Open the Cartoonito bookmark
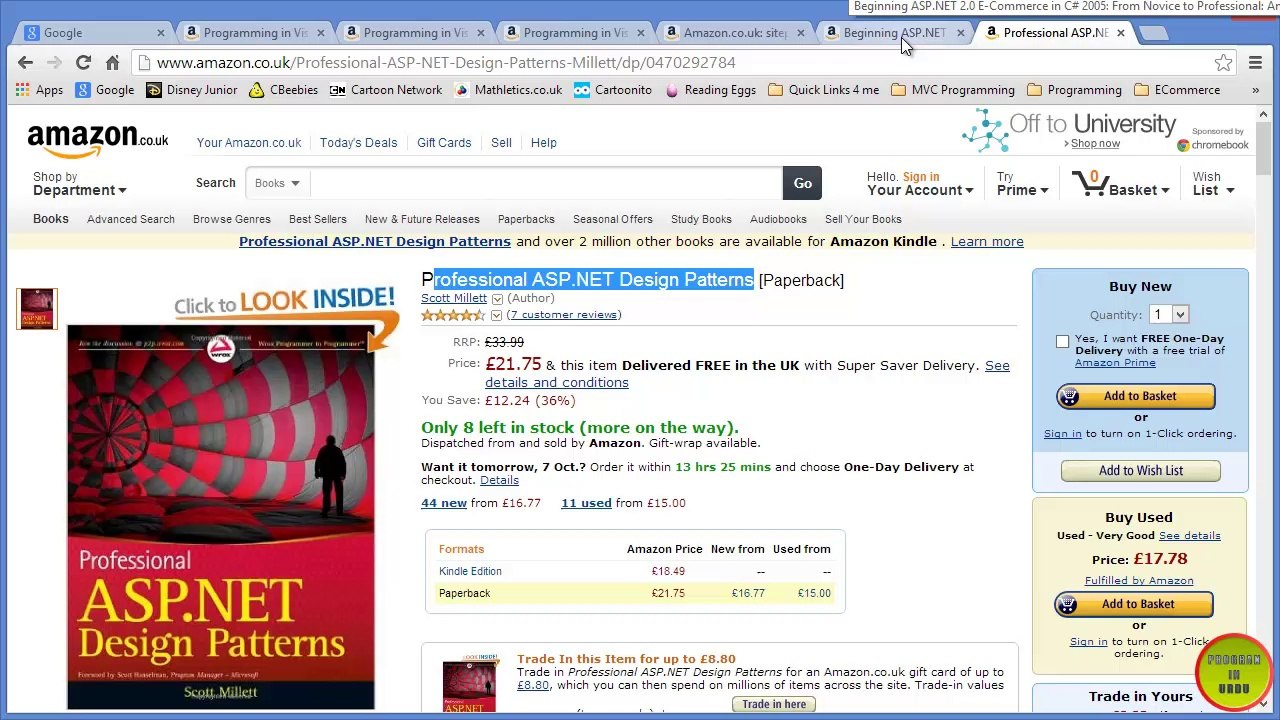The width and height of the screenshot is (1280, 720). click(613, 90)
